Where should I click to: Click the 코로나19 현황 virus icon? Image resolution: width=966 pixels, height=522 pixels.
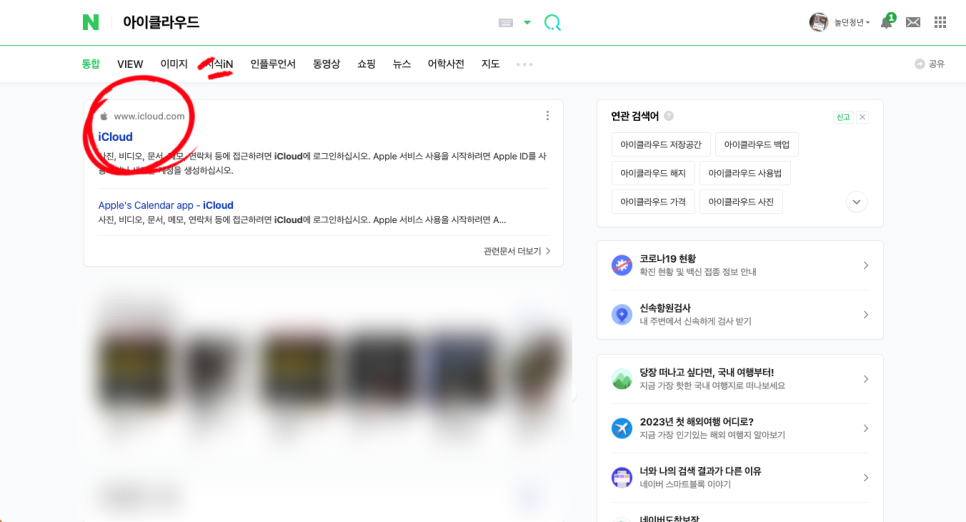(622, 265)
